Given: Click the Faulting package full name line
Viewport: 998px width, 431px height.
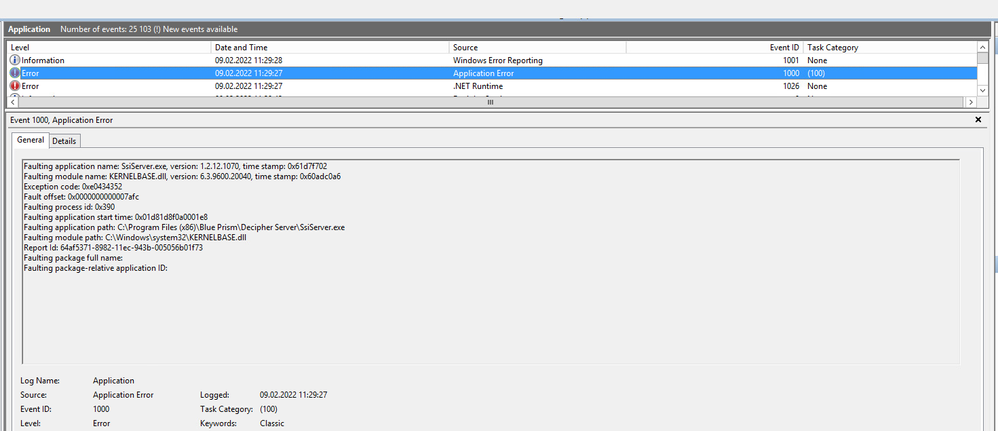Looking at the screenshot, I should point(73,258).
